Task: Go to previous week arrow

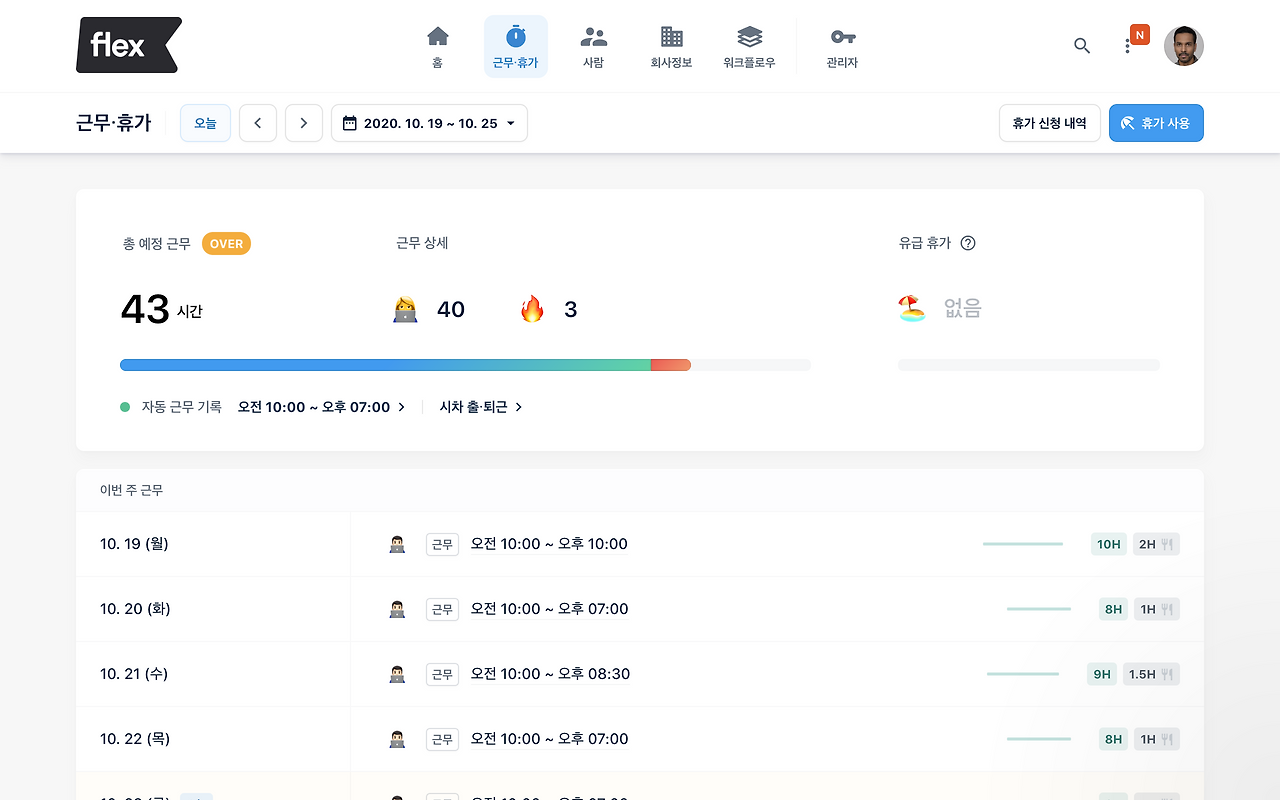Action: tap(258, 123)
